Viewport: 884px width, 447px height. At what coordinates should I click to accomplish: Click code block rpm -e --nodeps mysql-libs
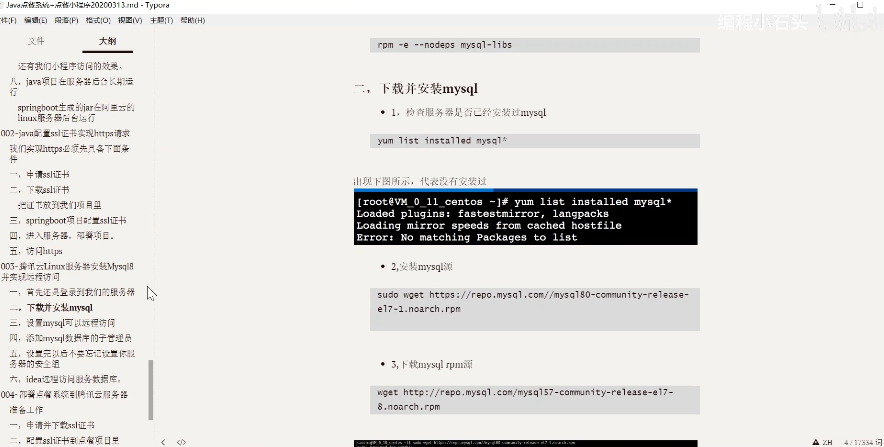click(534, 45)
